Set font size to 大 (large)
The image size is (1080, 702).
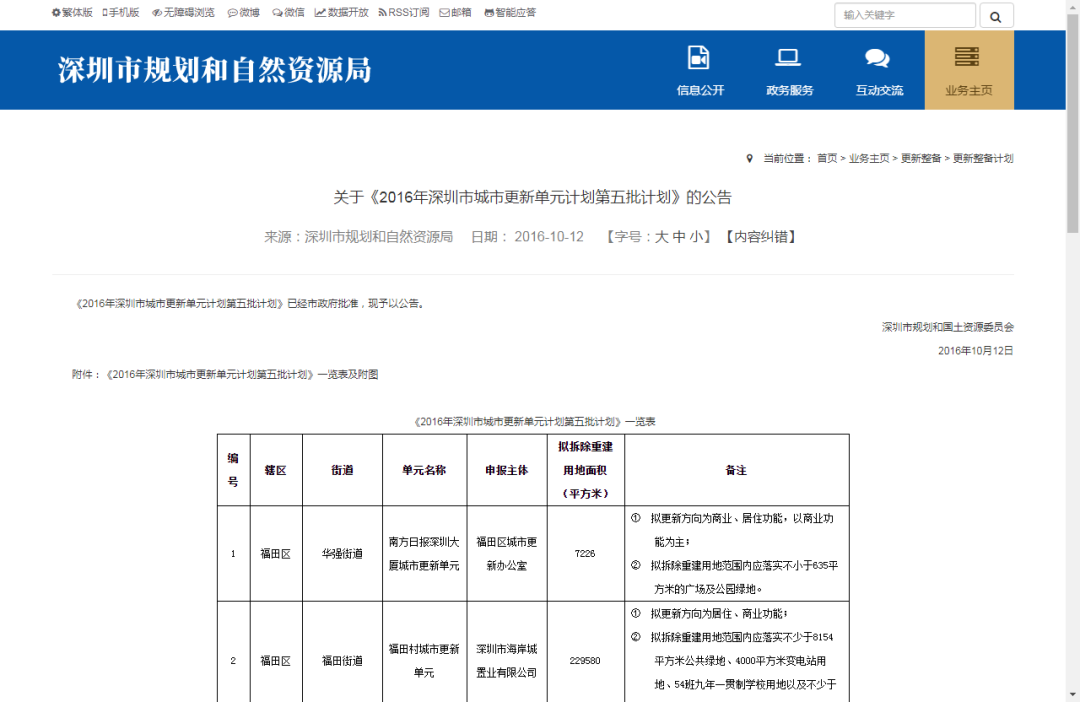click(x=661, y=238)
